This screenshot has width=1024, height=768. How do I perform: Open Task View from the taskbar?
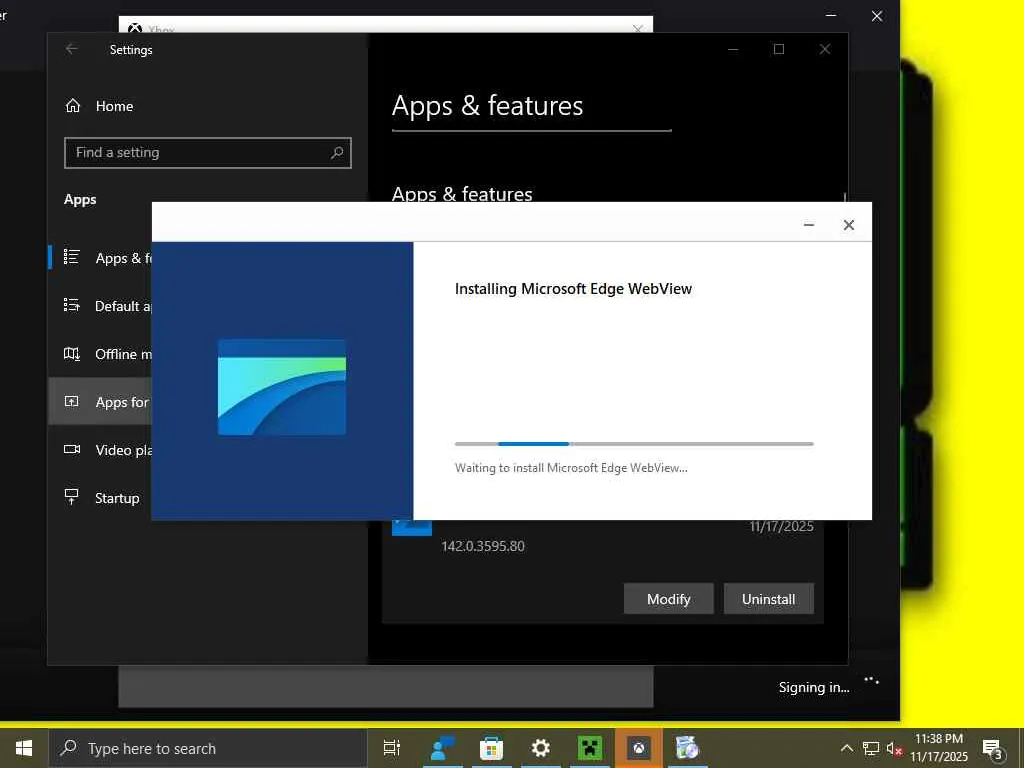[x=391, y=748]
